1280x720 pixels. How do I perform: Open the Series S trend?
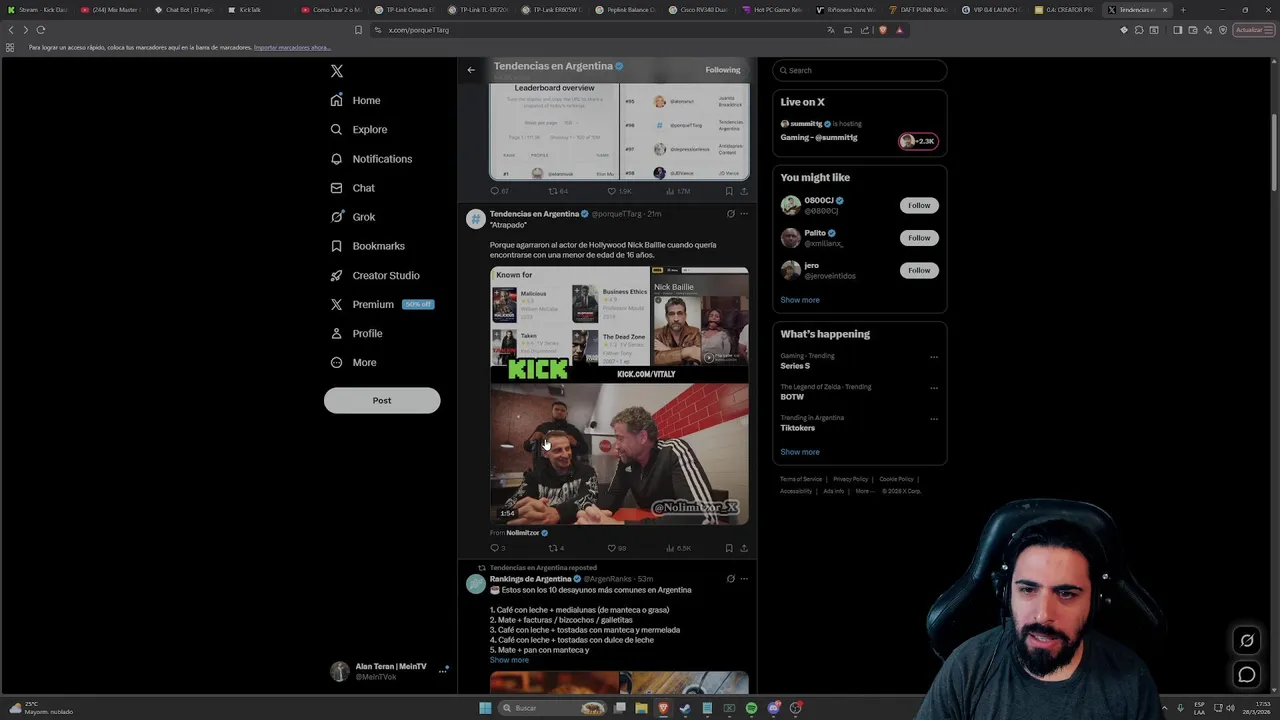point(795,366)
